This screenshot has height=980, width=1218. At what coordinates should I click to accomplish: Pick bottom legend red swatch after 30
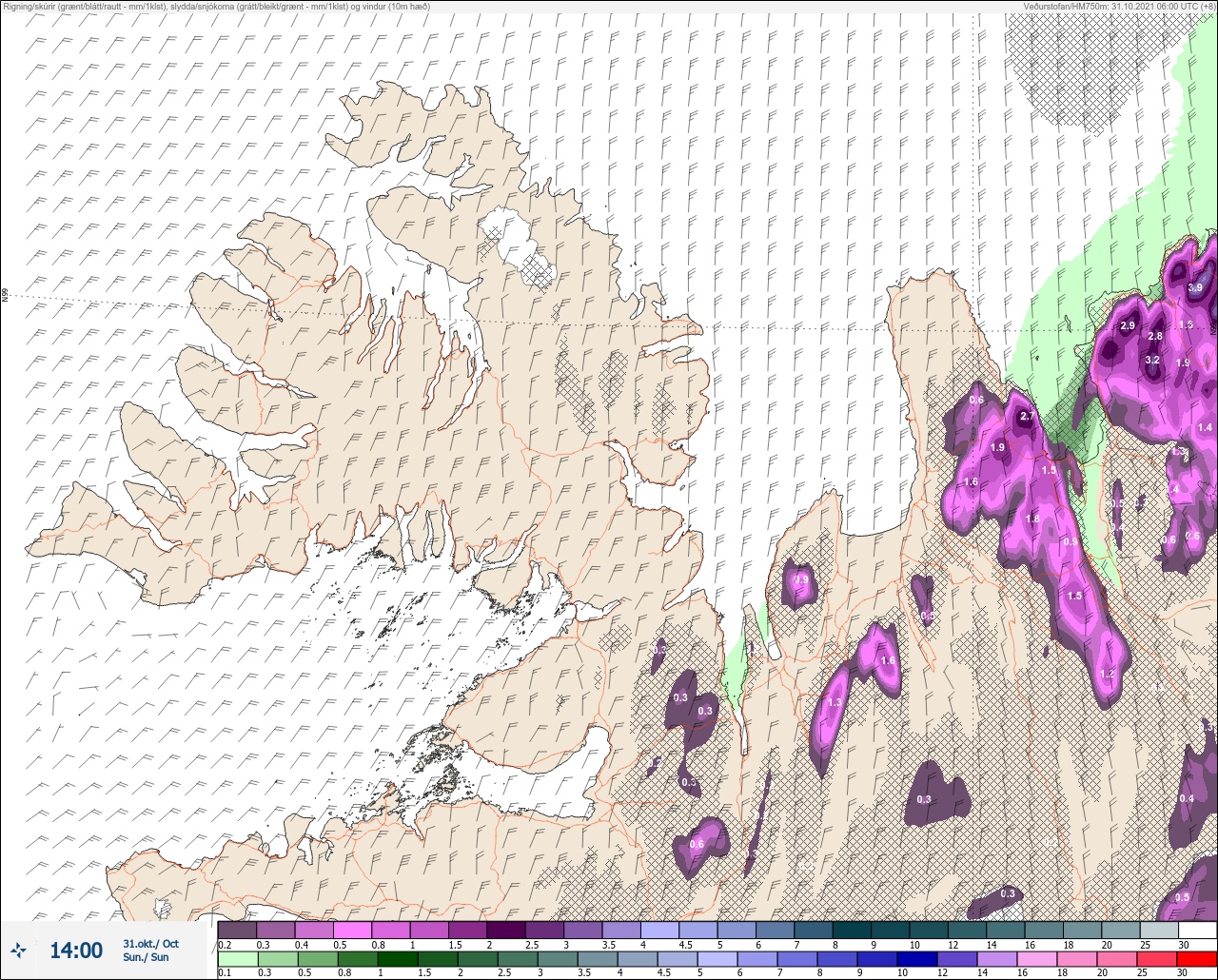1197,958
